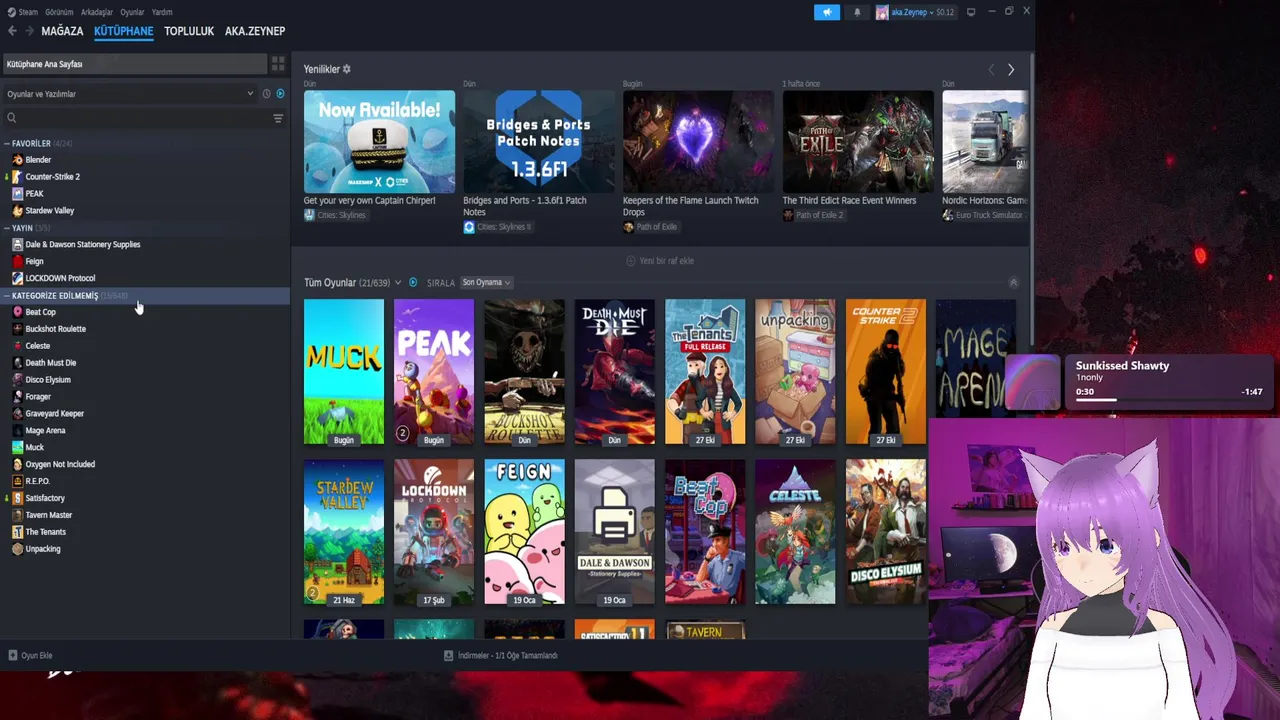Click Yeni bir raf ekle

tap(660, 261)
